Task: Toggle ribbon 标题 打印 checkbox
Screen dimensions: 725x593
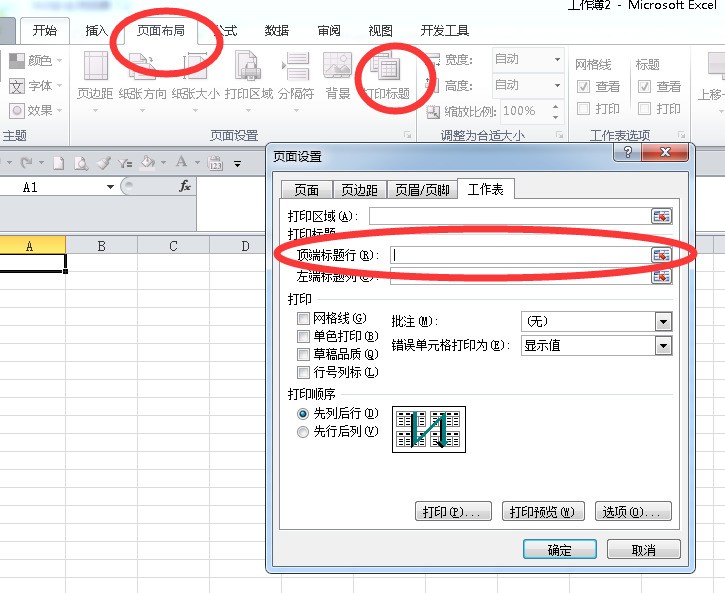Action: pos(644,109)
